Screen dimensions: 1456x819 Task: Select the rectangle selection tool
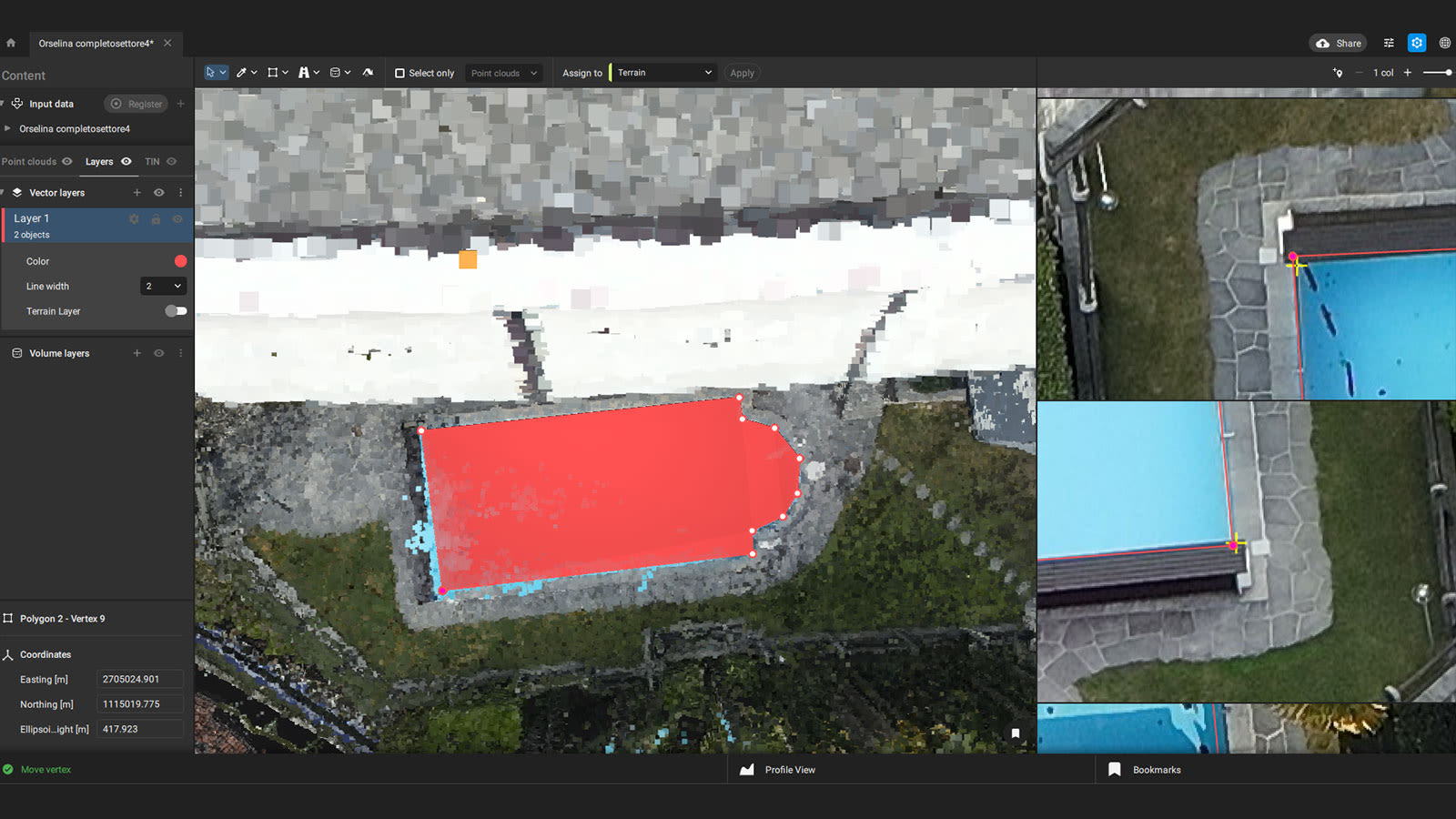273,72
